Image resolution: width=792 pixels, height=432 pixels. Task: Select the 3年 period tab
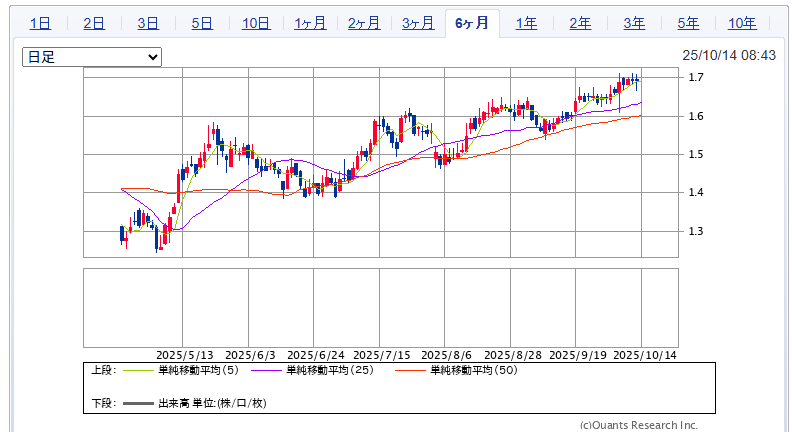coord(634,23)
